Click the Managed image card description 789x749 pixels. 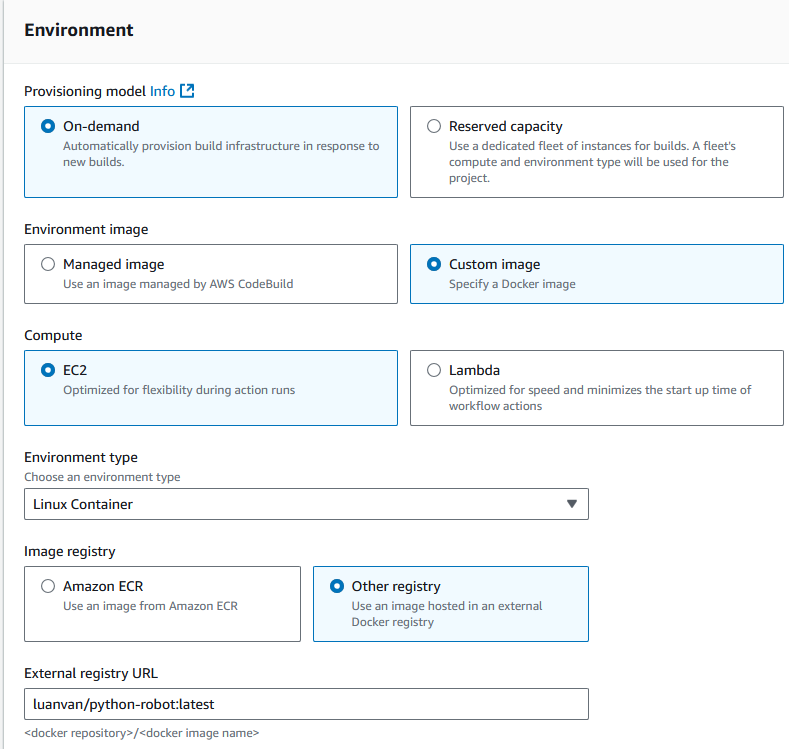(x=178, y=284)
